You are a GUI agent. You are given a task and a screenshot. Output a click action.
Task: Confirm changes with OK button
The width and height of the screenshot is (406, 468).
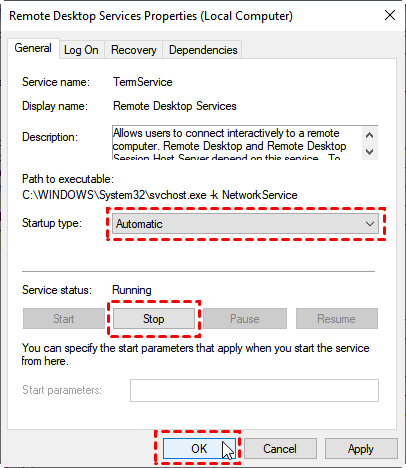199,449
